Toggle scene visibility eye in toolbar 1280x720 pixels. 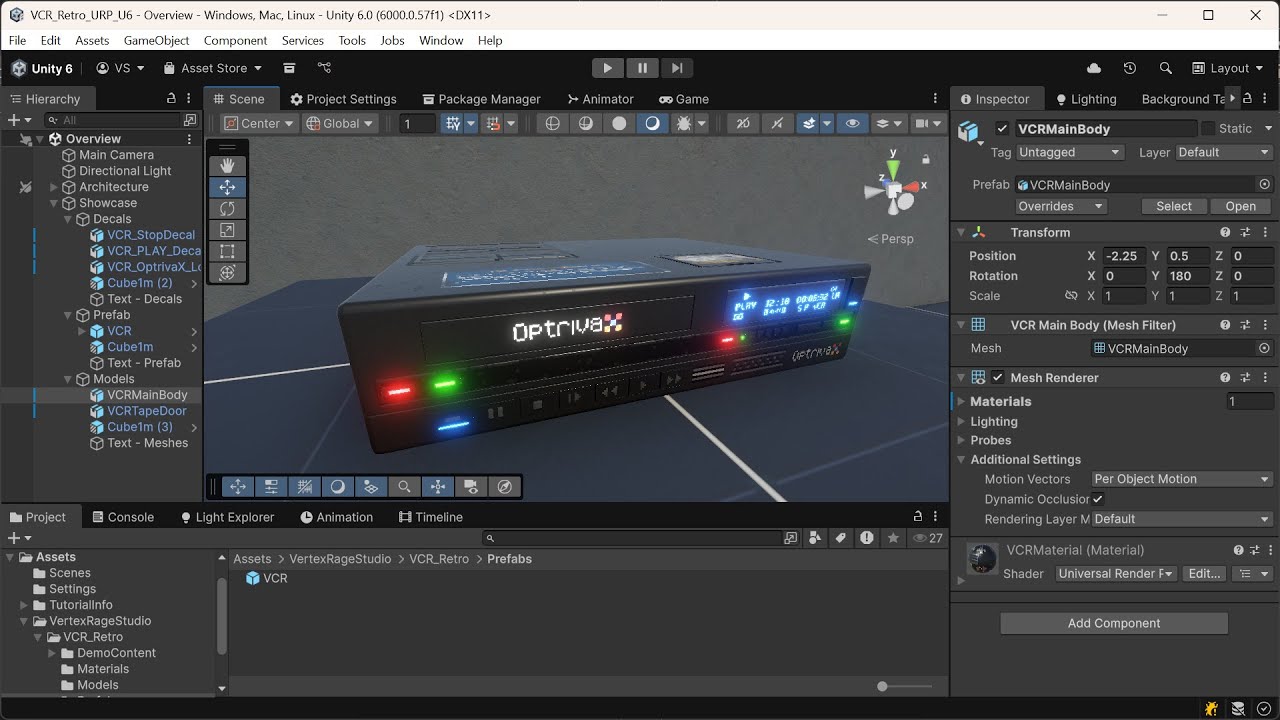pyautogui.click(x=852, y=123)
